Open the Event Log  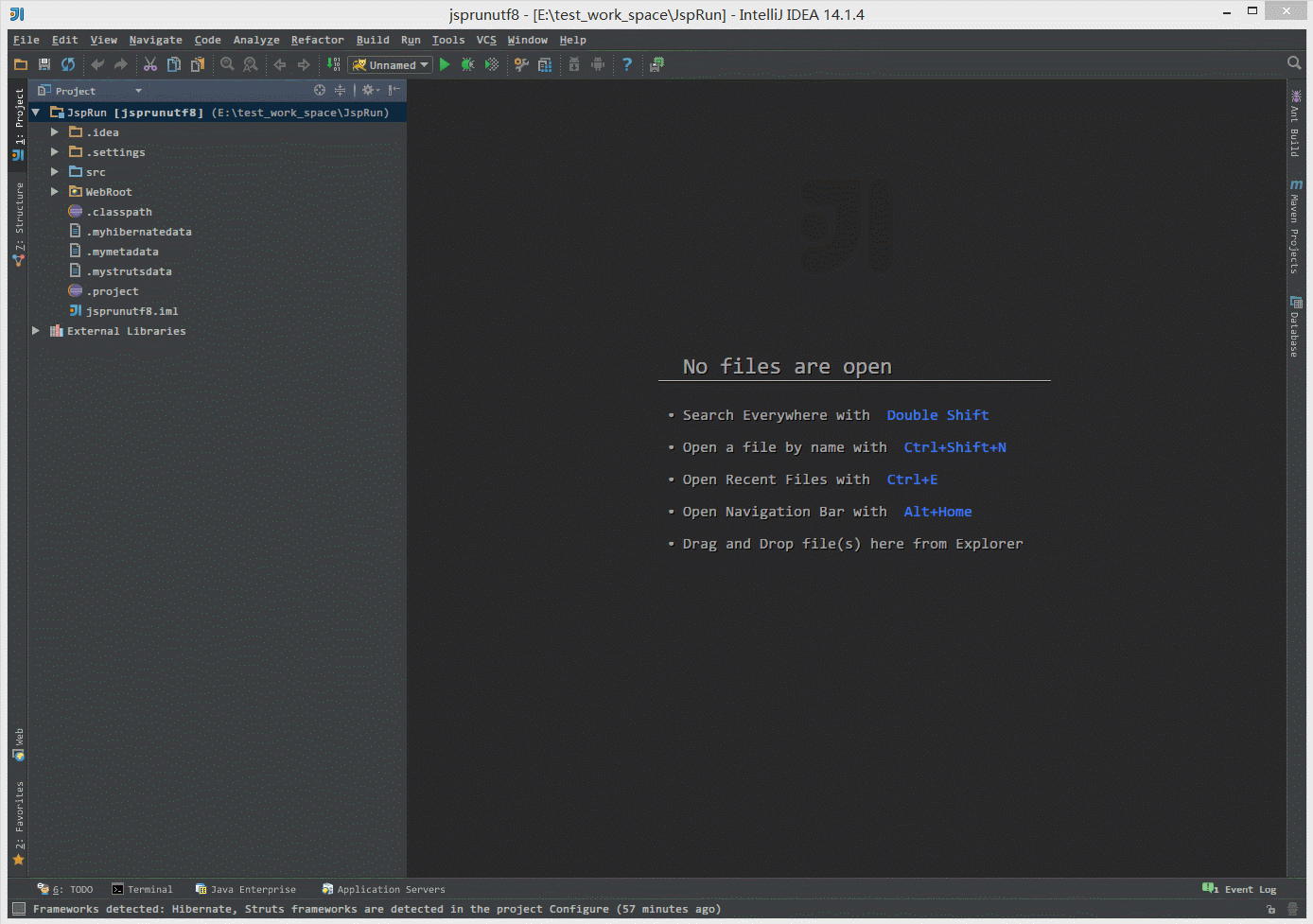point(1240,889)
